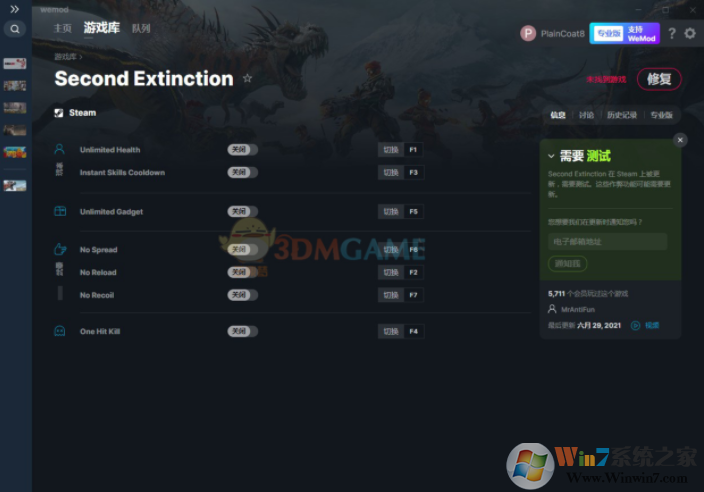Click 切换 hotkey button for Unlimited Health
This screenshot has height=492, width=704.
click(x=391, y=150)
